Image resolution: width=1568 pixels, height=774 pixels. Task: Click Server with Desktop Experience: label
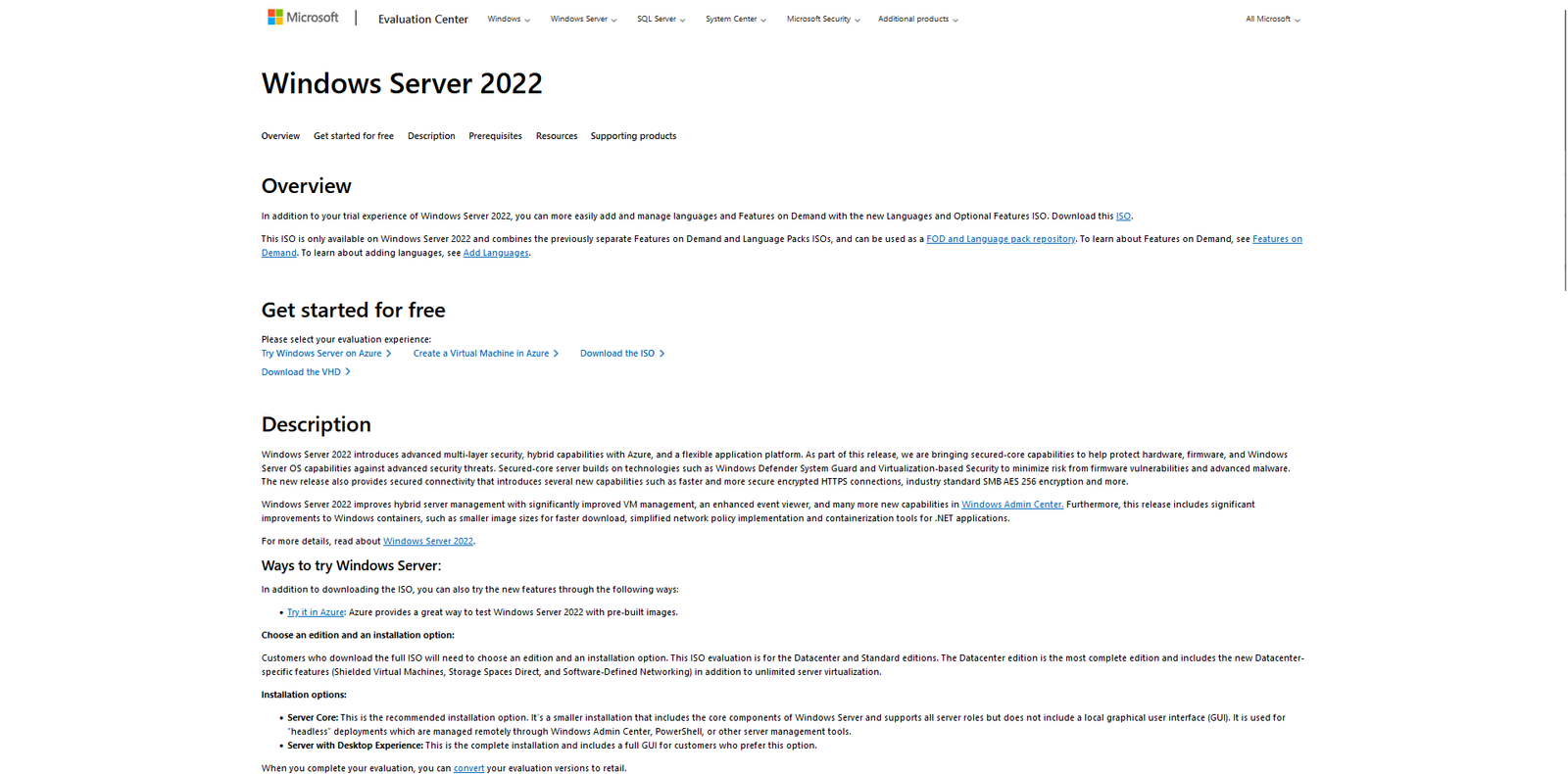(x=355, y=746)
